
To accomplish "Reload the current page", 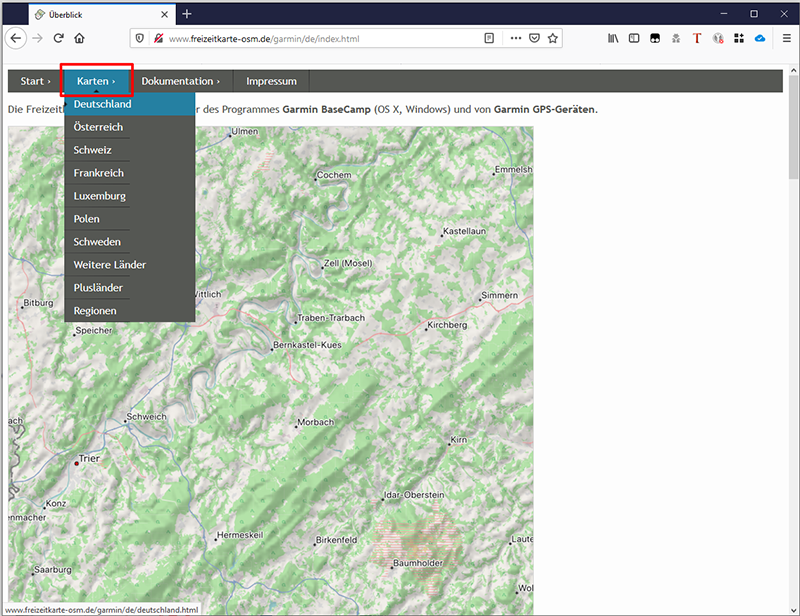I will 58,38.
